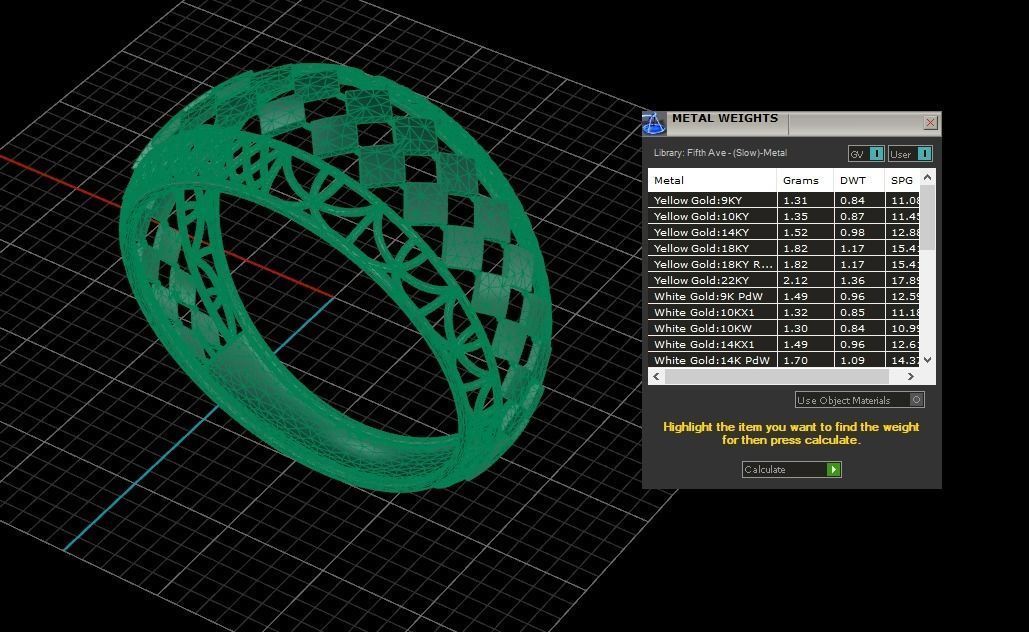Image resolution: width=1029 pixels, height=632 pixels.
Task: Select the Yellow Gold:22KY row
Action: coord(784,280)
